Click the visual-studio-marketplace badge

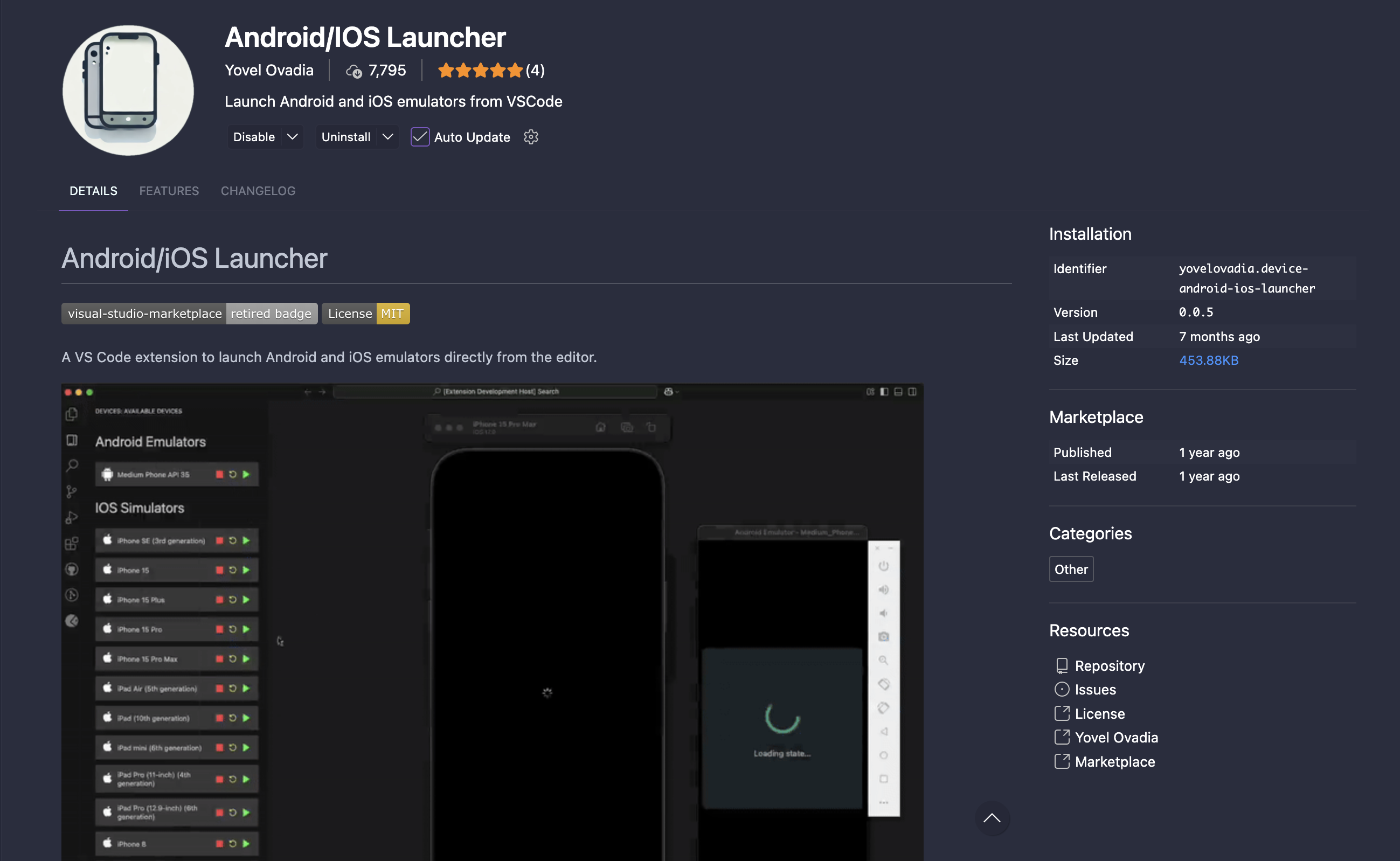click(x=143, y=313)
